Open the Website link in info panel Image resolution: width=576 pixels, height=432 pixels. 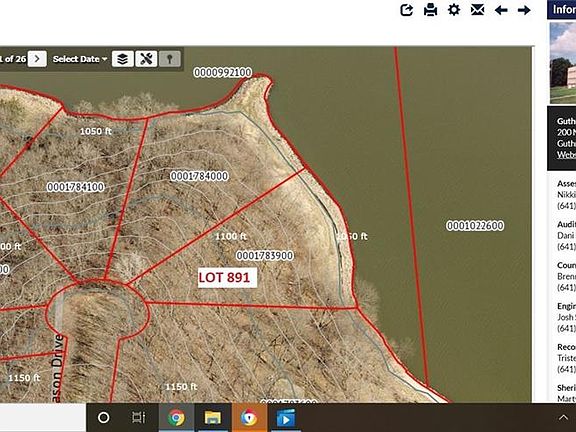[x=566, y=155]
